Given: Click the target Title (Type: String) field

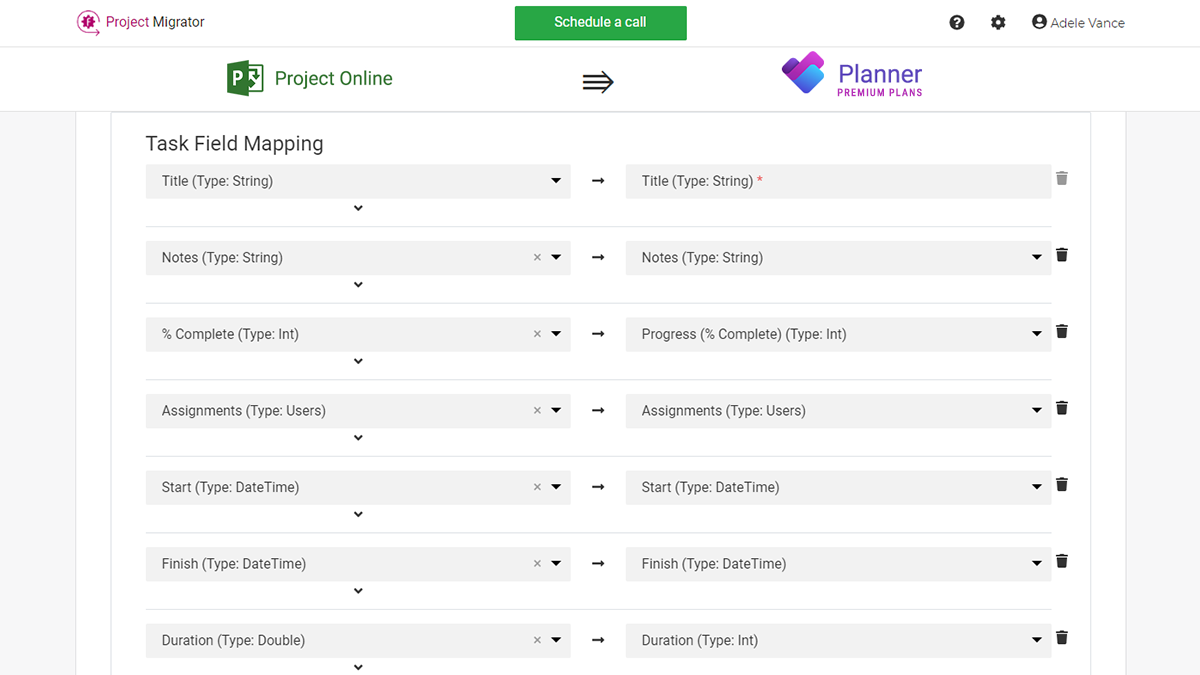Looking at the screenshot, I should pos(838,181).
